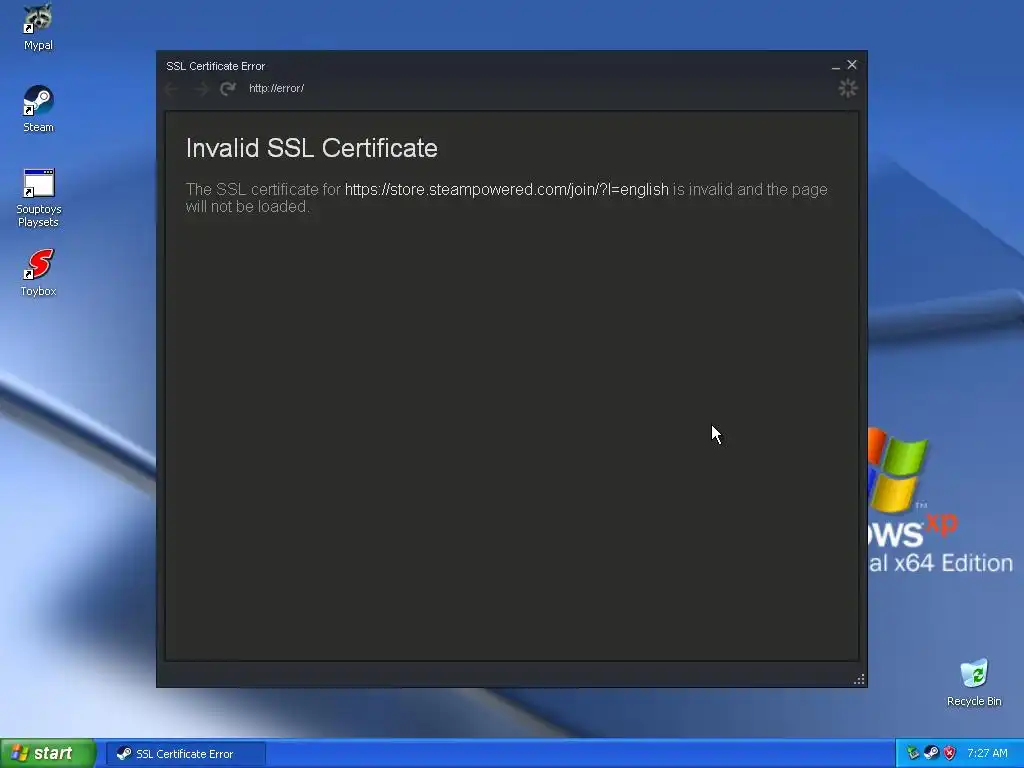Close the SSL Certificate Error window
Viewport: 1024px width, 768px height.
[852, 65]
